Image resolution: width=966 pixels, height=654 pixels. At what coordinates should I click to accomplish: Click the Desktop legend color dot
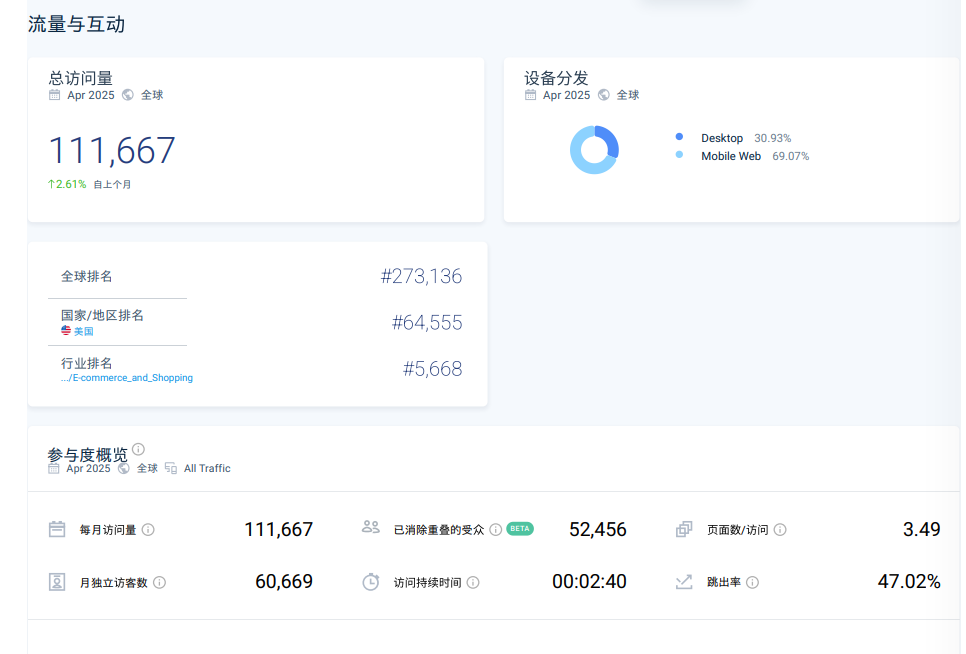click(x=680, y=137)
